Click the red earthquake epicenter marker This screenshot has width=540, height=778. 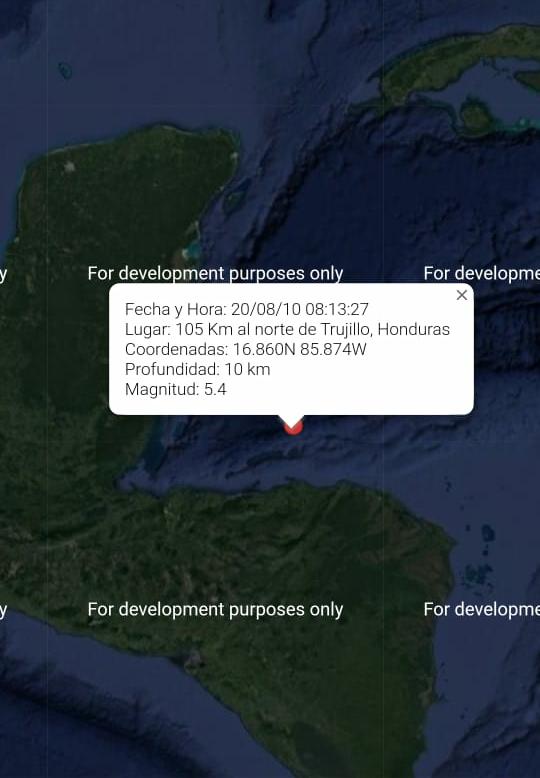[x=293, y=427]
